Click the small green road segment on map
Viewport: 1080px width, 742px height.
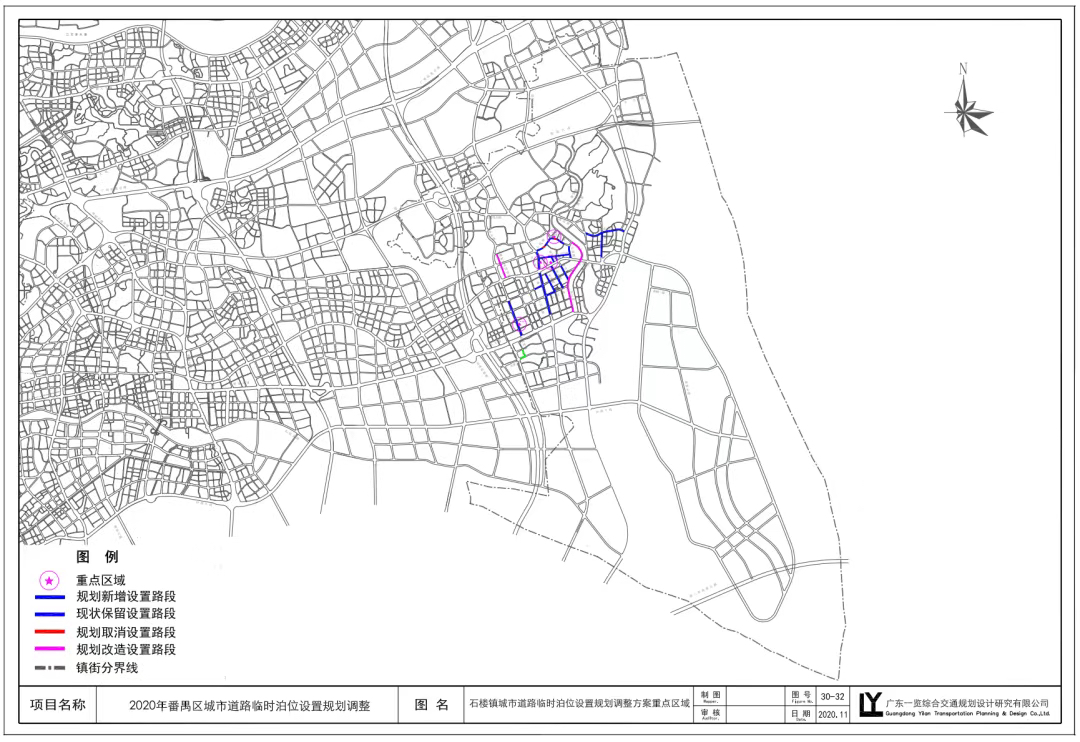(x=523, y=351)
